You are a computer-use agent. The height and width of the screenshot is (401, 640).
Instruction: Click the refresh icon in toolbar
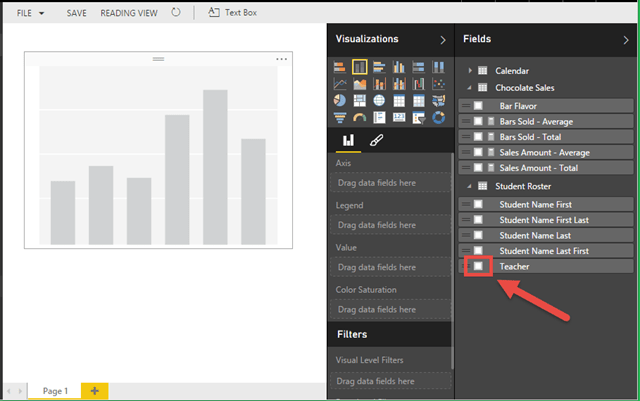pos(177,12)
